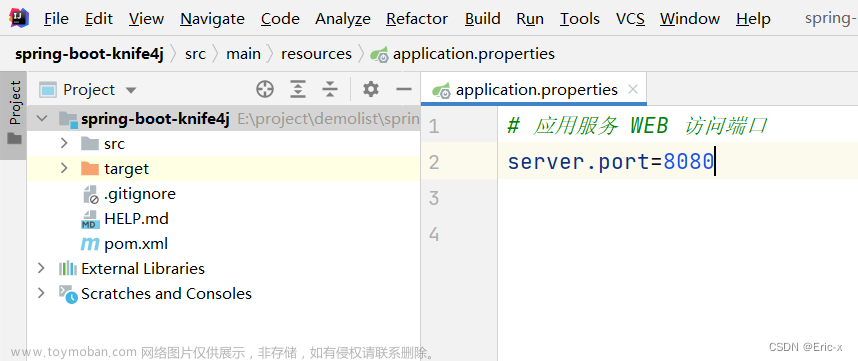Click the folder icon below Project sidebar tab
The width and height of the screenshot is (858, 361).
pyautogui.click(x=14, y=139)
